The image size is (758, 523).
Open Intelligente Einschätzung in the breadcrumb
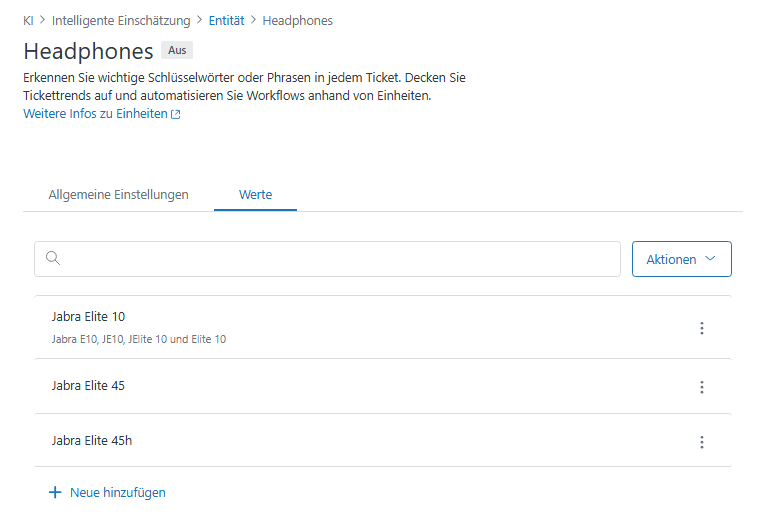tap(121, 20)
